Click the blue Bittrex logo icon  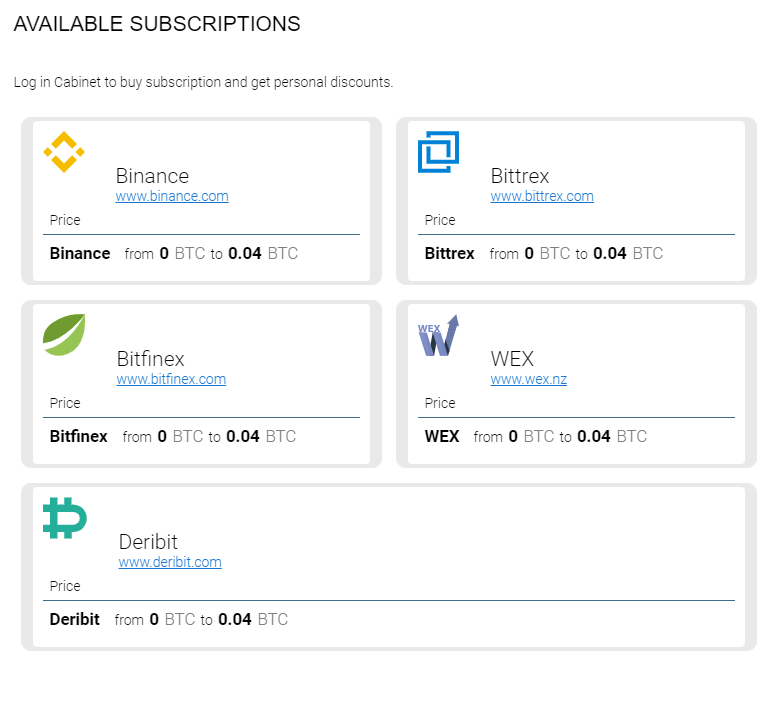coord(438,152)
